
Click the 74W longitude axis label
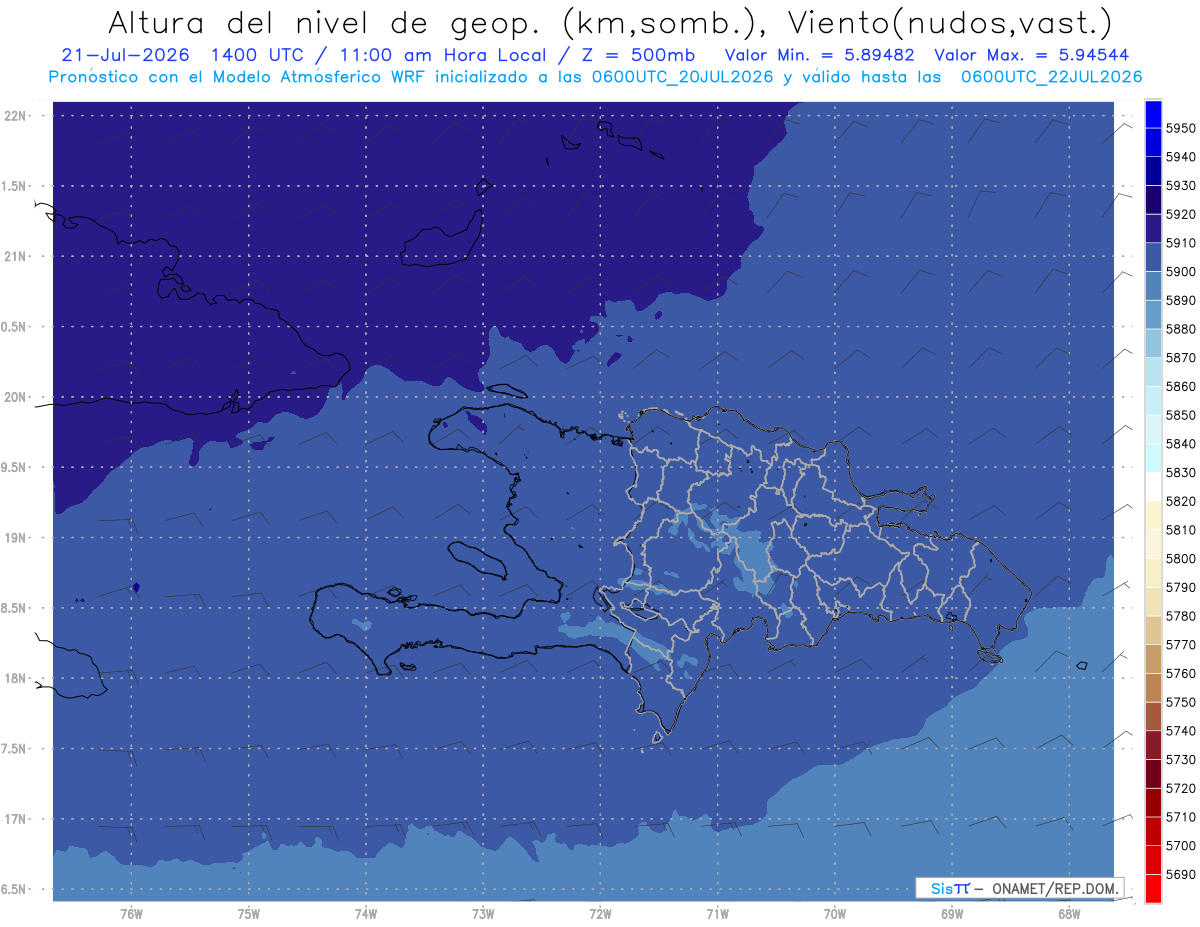(366, 913)
